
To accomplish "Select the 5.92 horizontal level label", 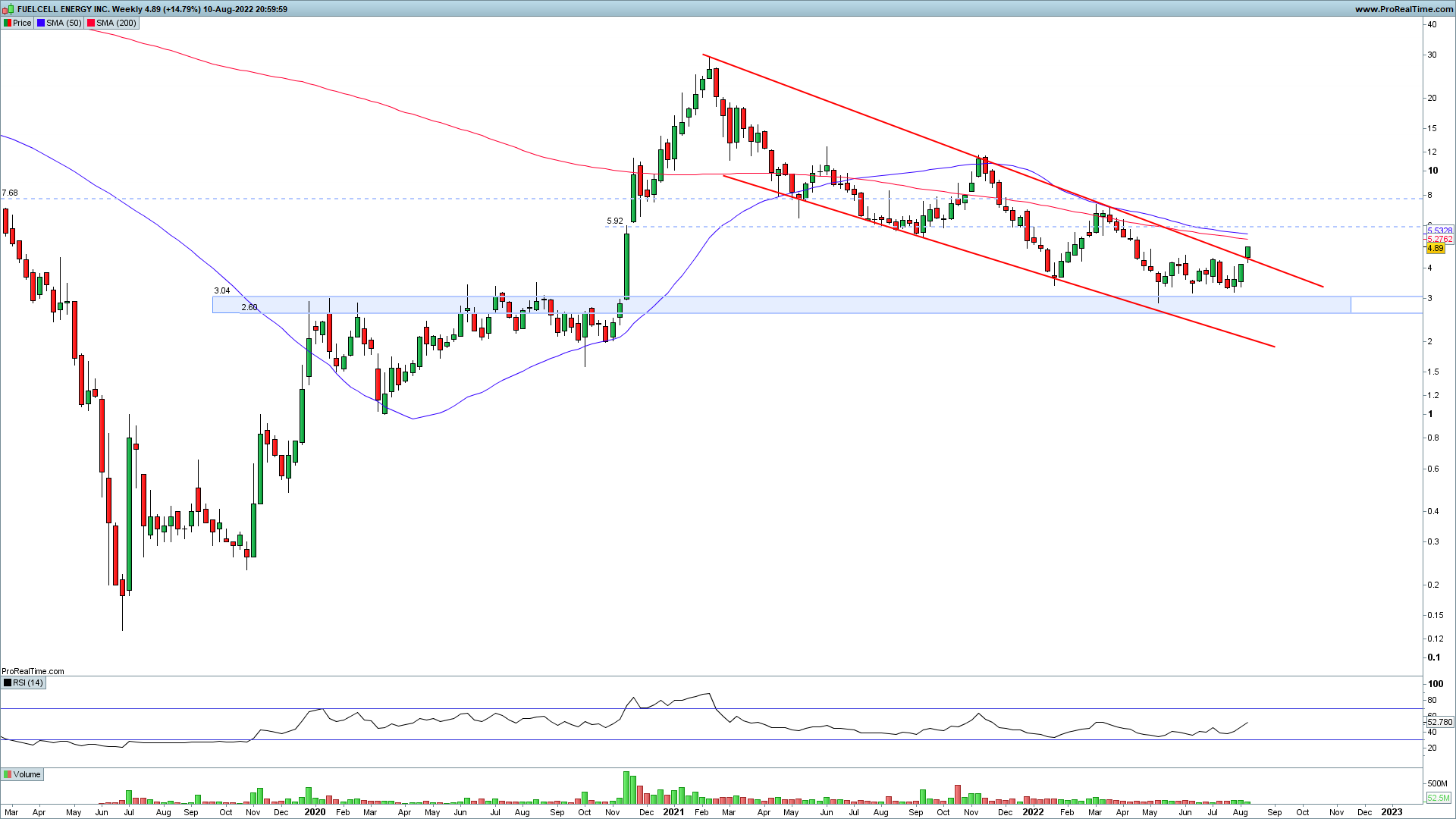I will pos(615,221).
